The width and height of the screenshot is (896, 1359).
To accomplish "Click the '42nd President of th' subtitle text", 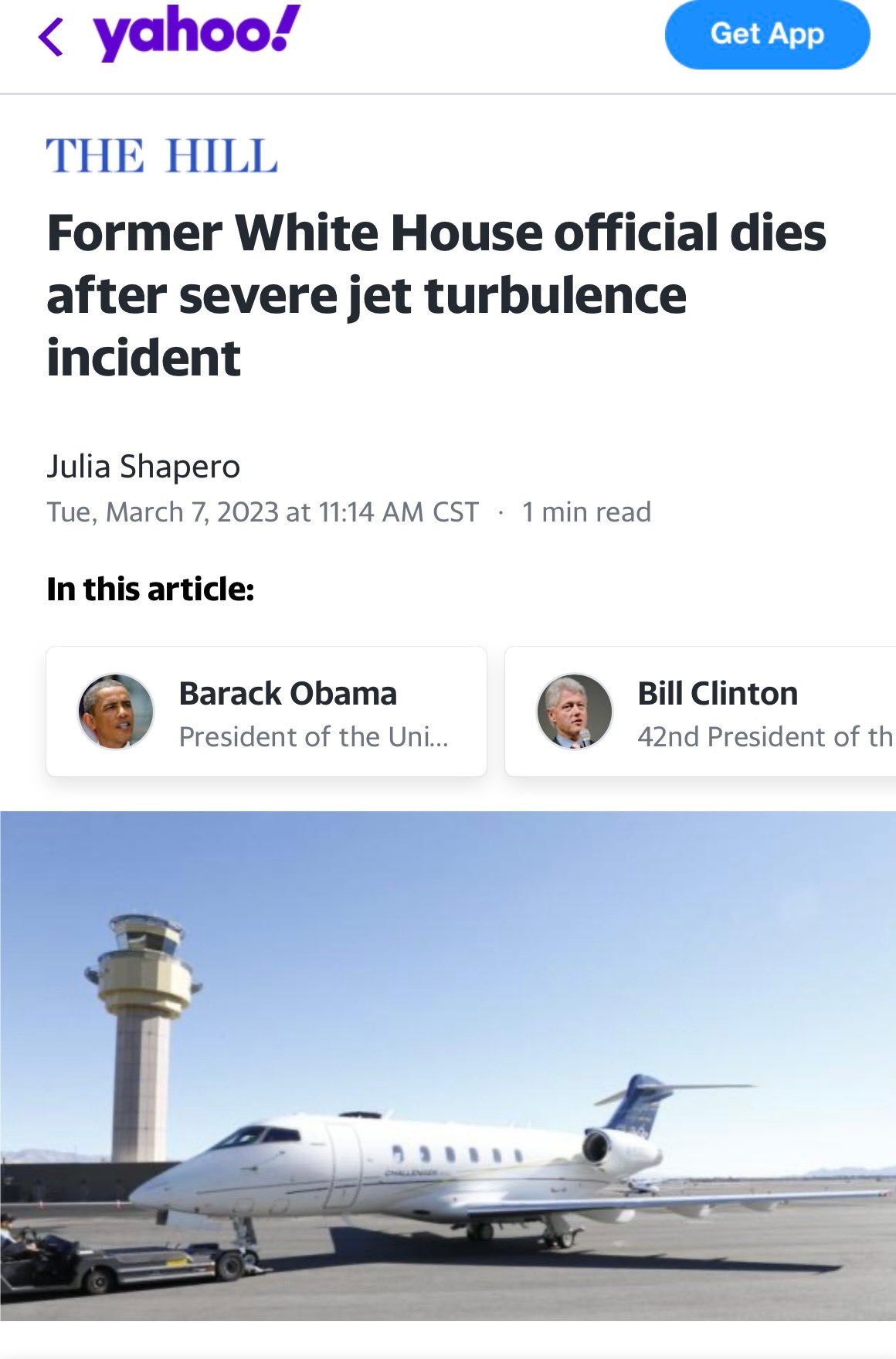I will tap(765, 737).
